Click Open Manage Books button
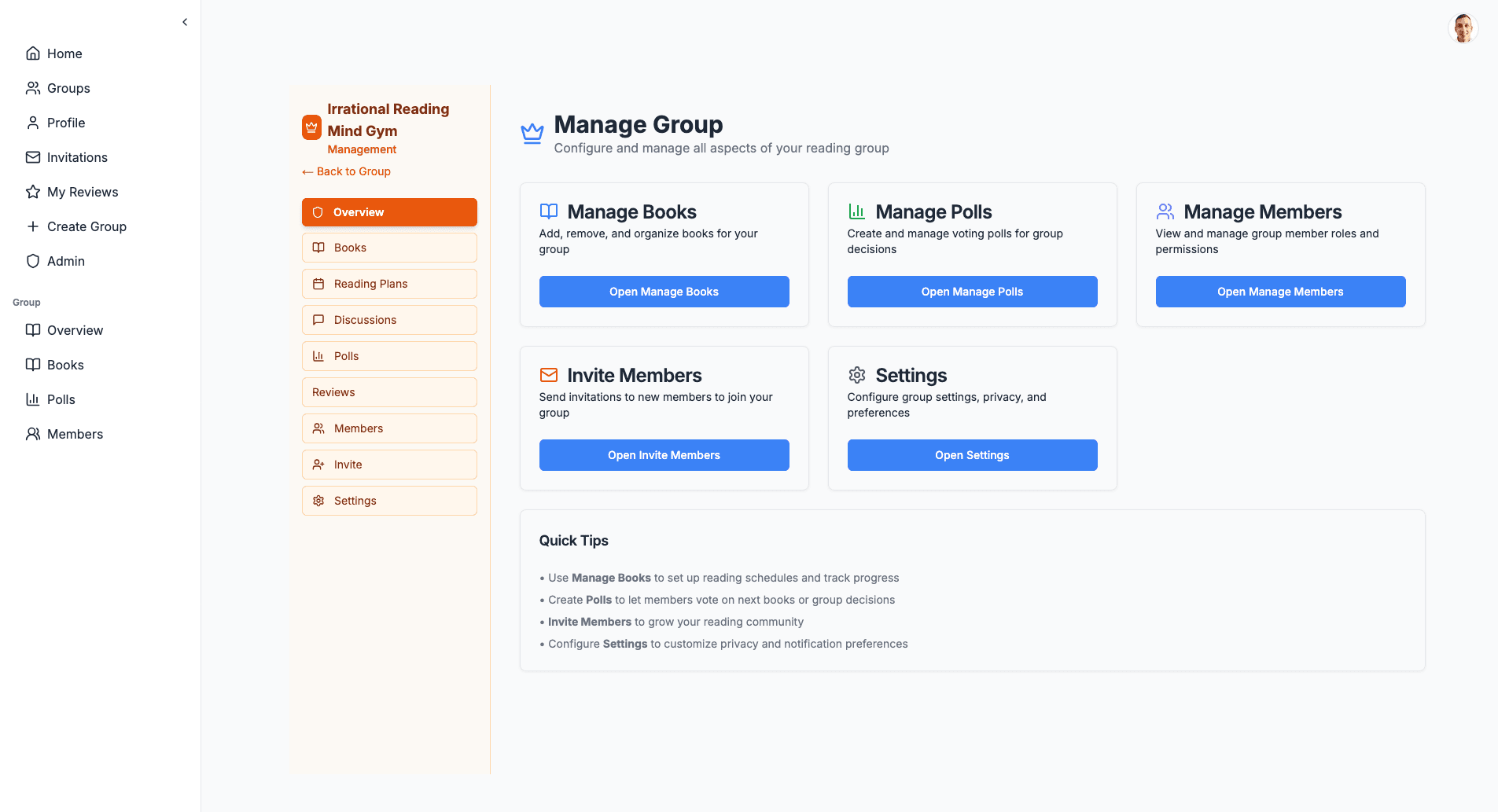 point(664,292)
